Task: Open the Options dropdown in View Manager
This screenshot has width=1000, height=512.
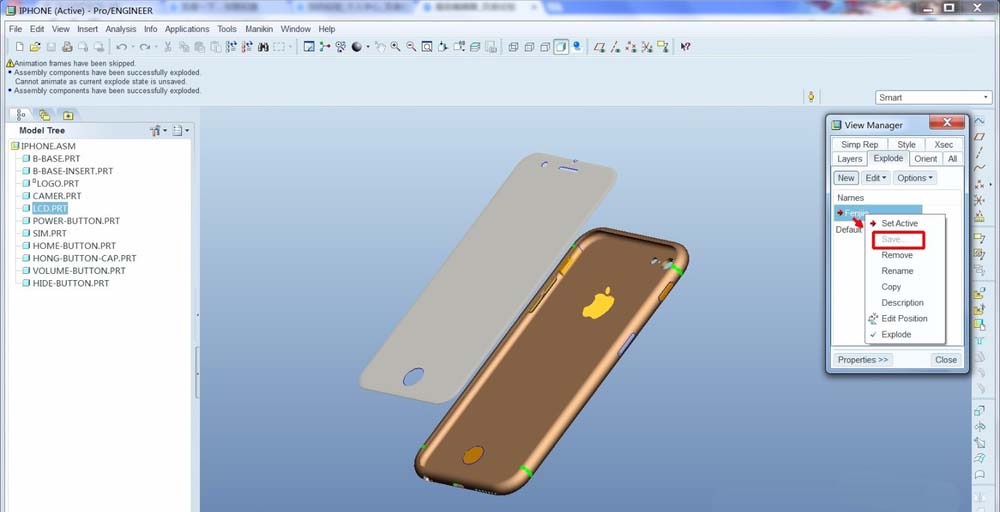Action: 915,178
